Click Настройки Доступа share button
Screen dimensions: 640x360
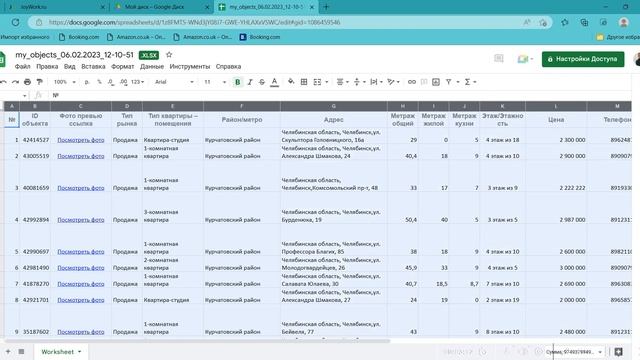tap(583, 59)
